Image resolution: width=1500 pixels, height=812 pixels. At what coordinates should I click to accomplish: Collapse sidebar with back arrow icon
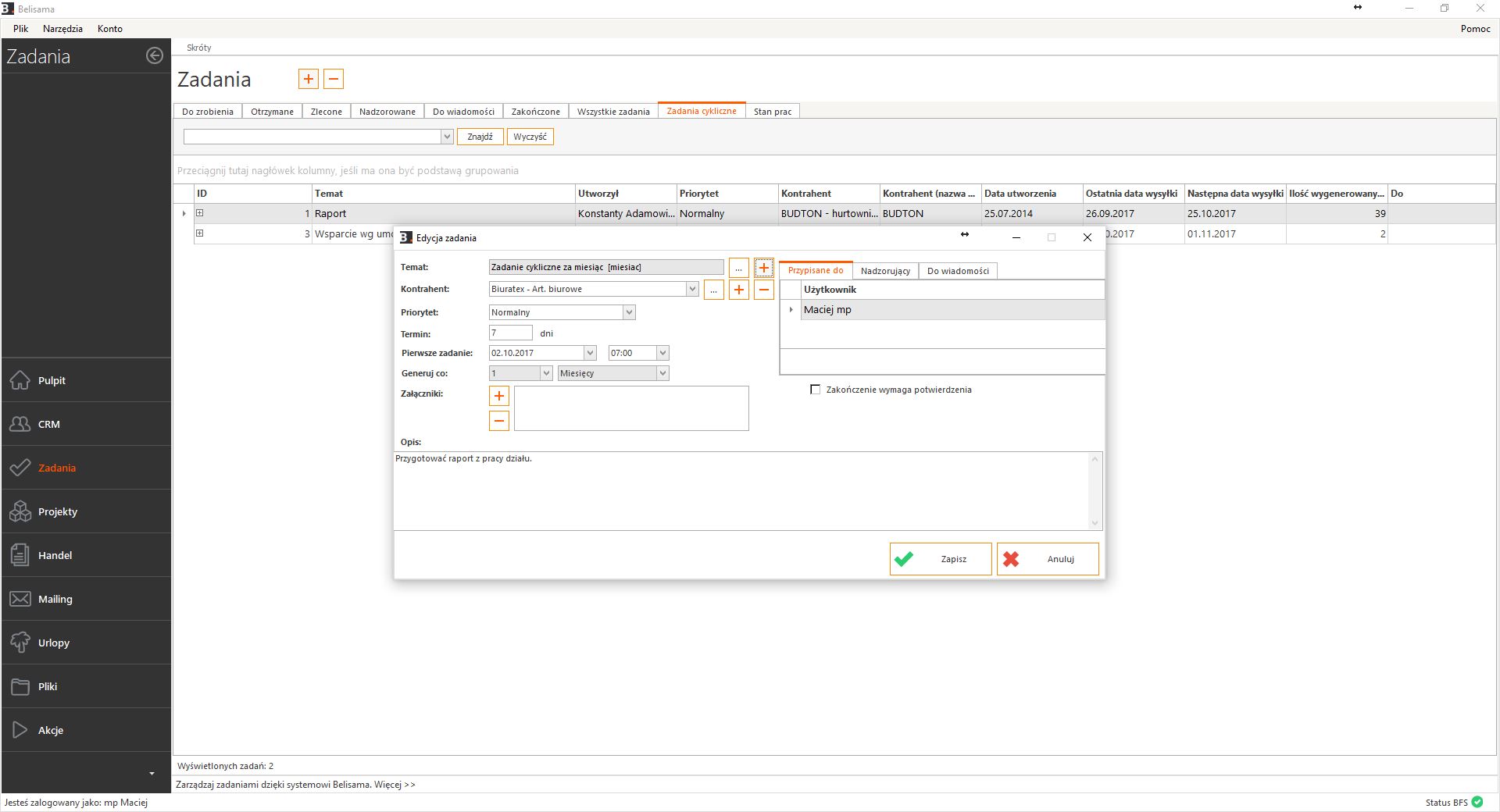pos(155,55)
